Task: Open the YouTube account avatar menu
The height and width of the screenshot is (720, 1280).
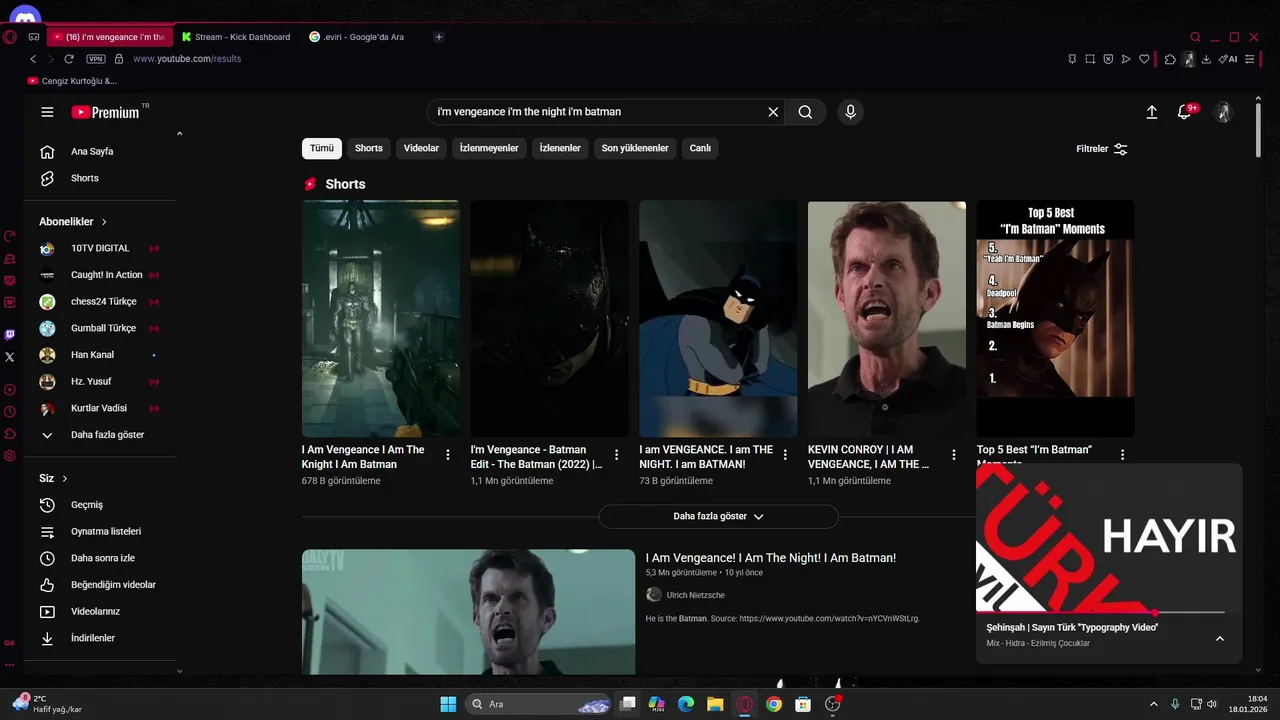Action: pyautogui.click(x=1222, y=112)
